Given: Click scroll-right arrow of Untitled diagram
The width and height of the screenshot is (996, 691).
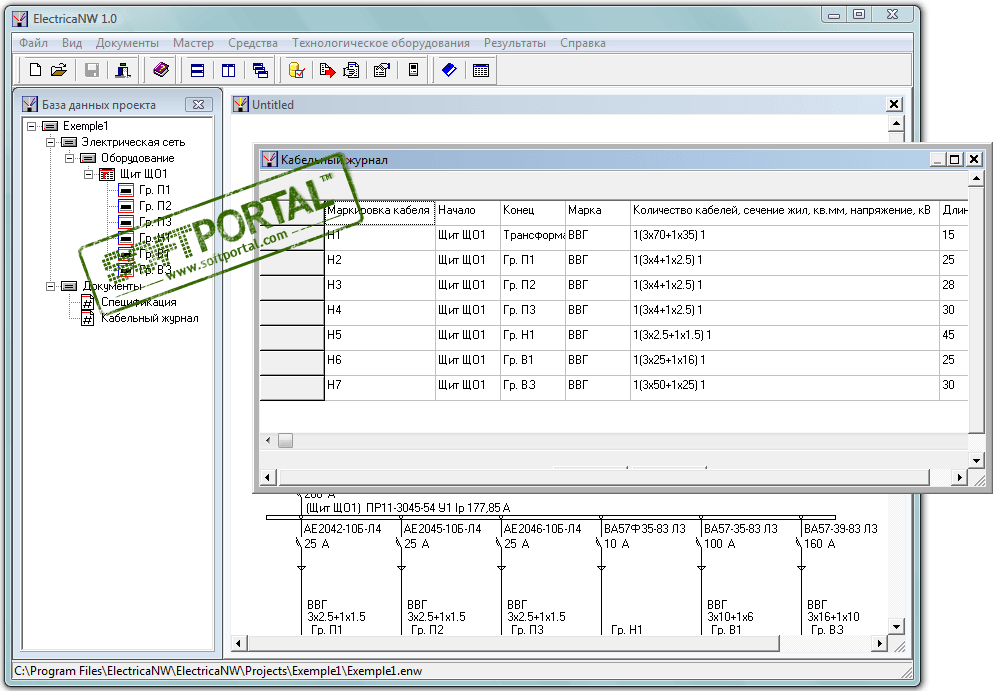Looking at the screenshot, I should pyautogui.click(x=880, y=643).
